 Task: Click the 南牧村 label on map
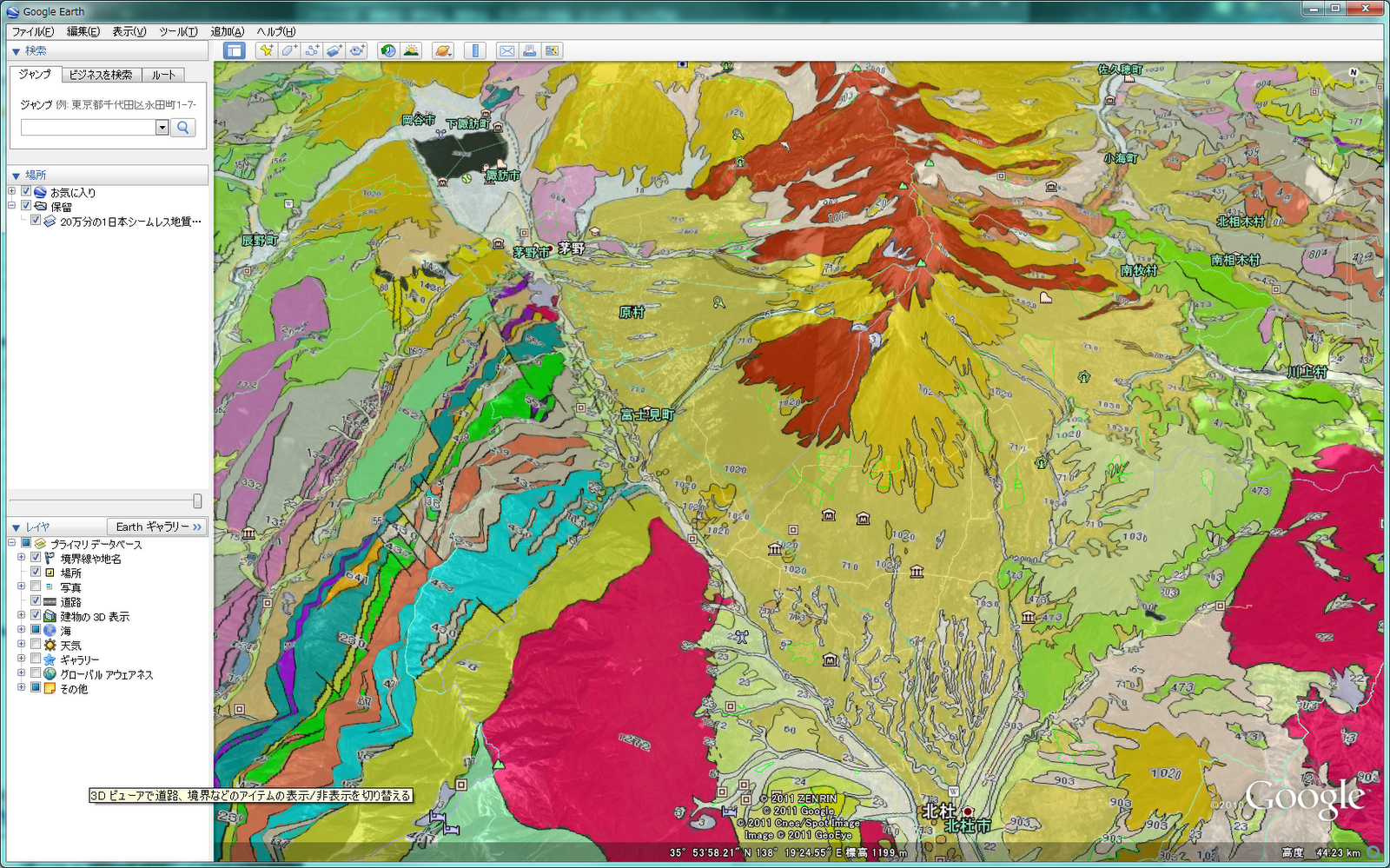coord(1139,271)
